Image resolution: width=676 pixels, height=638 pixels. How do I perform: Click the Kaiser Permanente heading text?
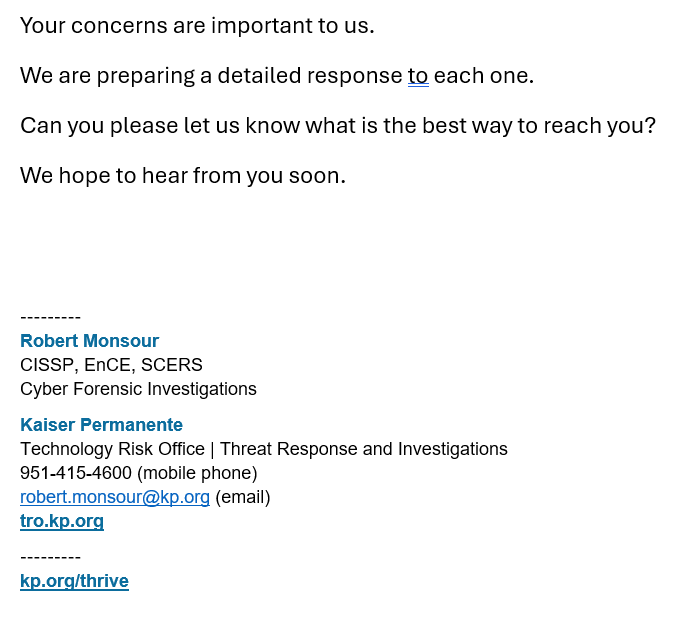101,425
